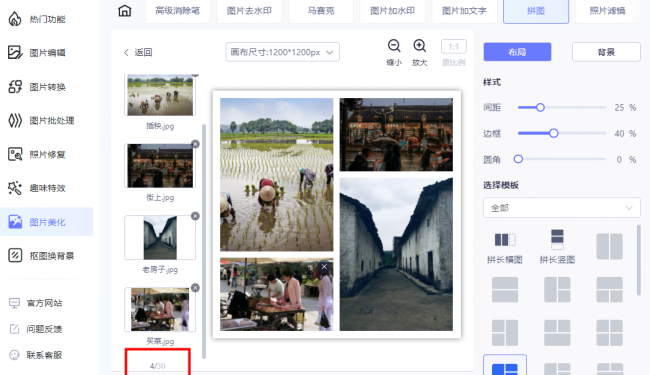Select the 布局 layout button
The width and height of the screenshot is (650, 375).
pos(517,52)
